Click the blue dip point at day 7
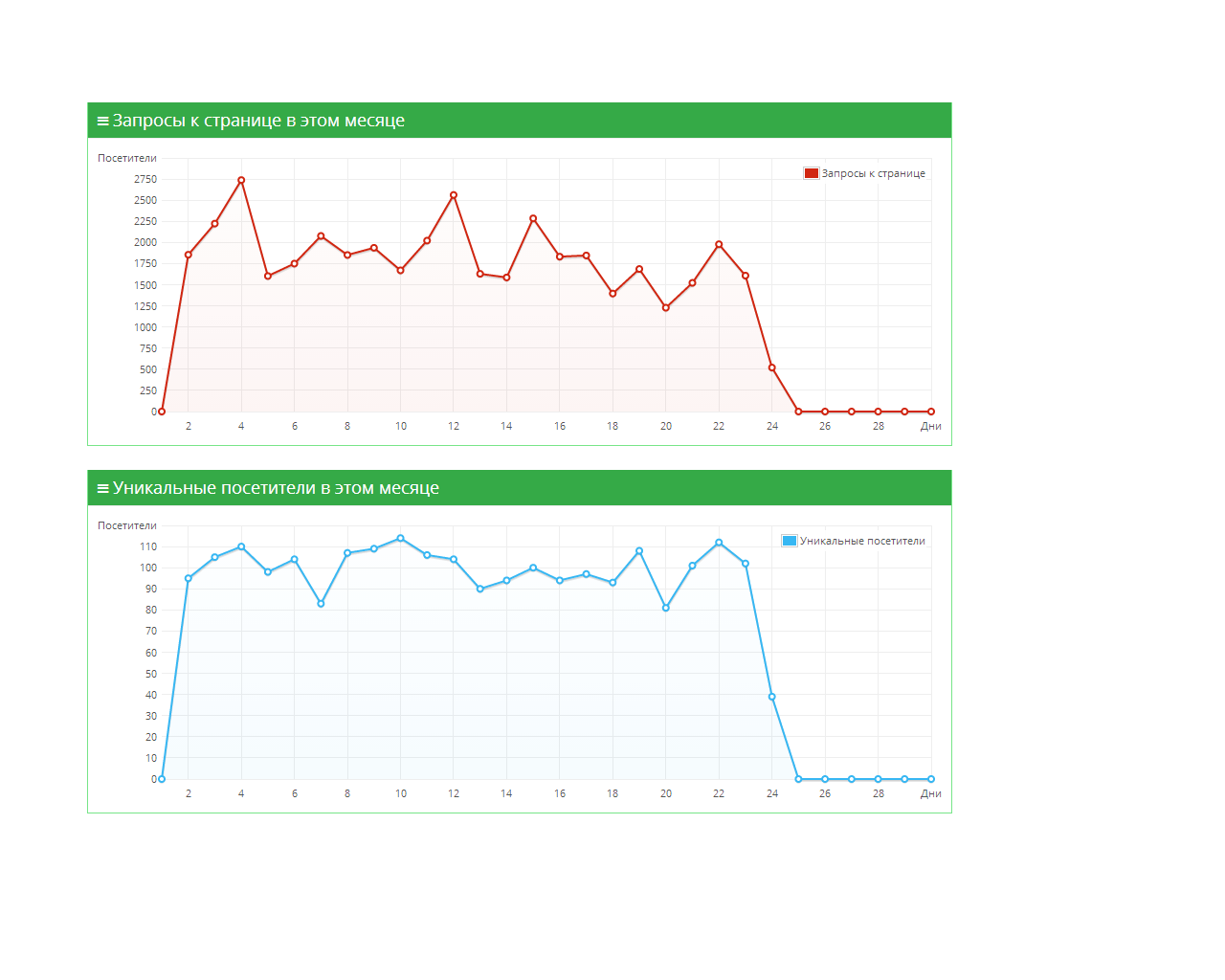Screen dimensions: 1225x980 [x=321, y=604]
